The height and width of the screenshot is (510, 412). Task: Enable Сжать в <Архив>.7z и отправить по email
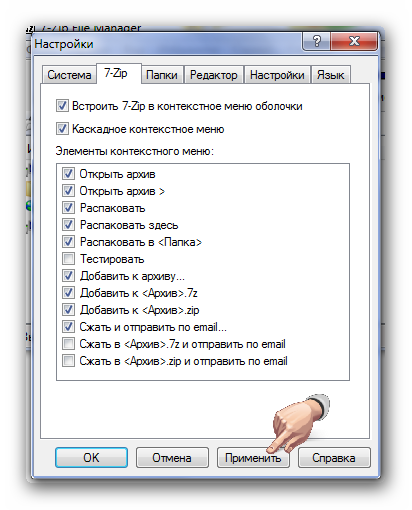(68, 344)
